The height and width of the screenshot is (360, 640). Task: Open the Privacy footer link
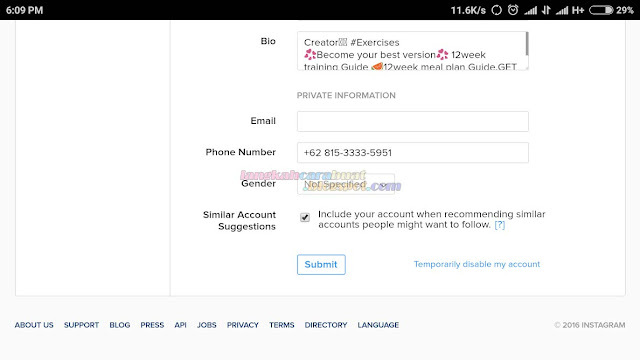[x=243, y=325]
